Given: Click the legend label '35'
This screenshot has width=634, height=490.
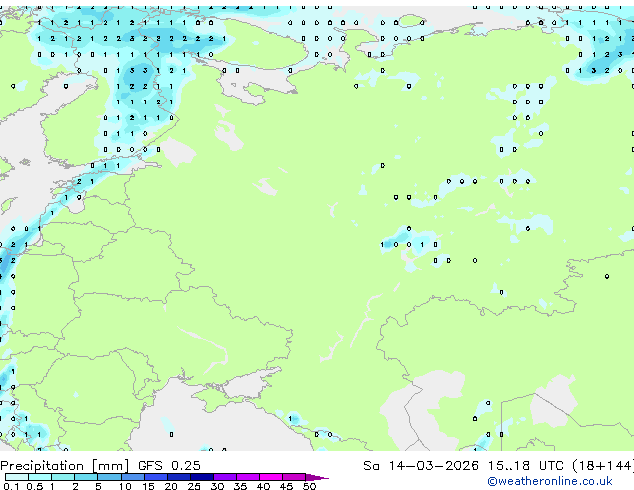Looking at the screenshot, I should [x=240, y=486].
